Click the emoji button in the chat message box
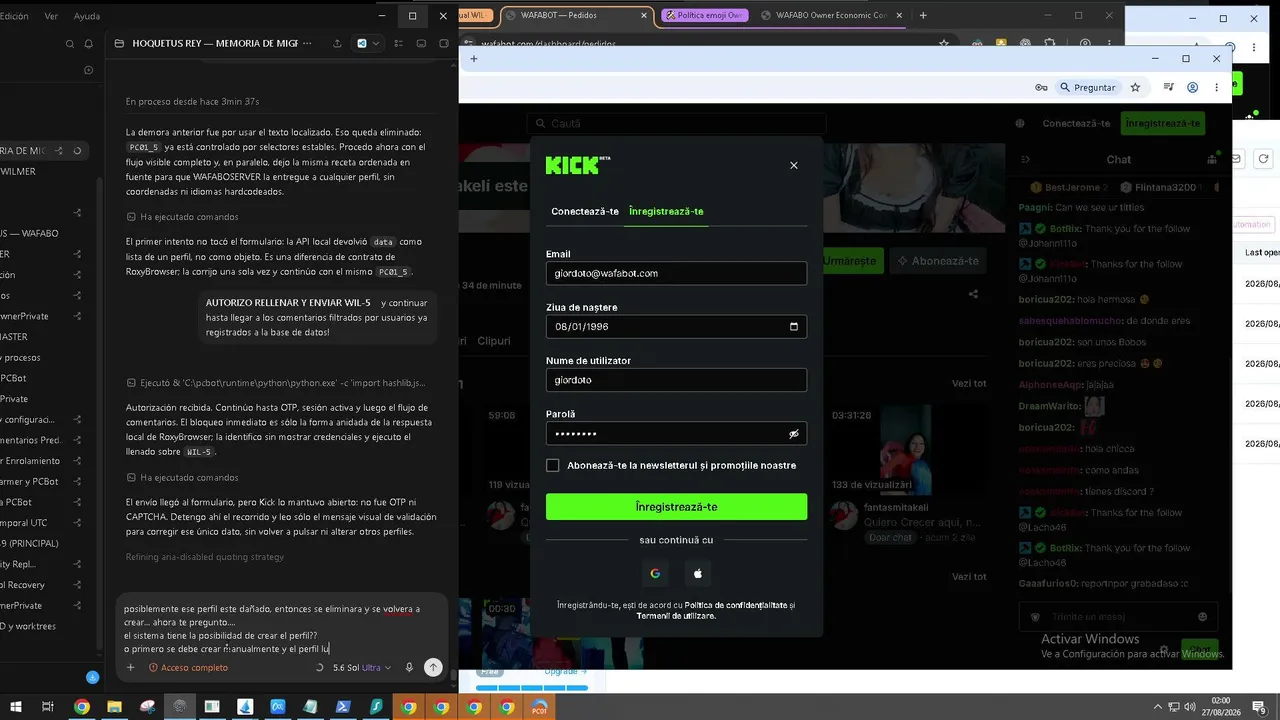 tap(1202, 617)
